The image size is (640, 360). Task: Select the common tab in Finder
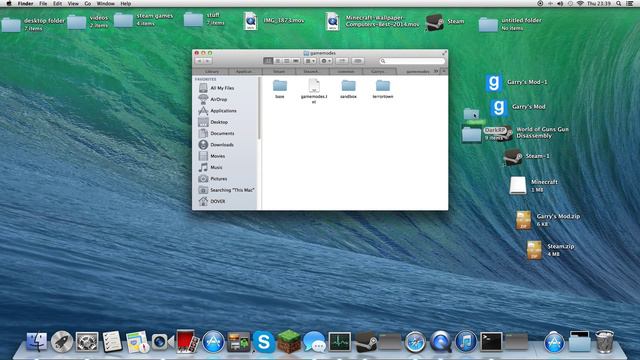345,71
